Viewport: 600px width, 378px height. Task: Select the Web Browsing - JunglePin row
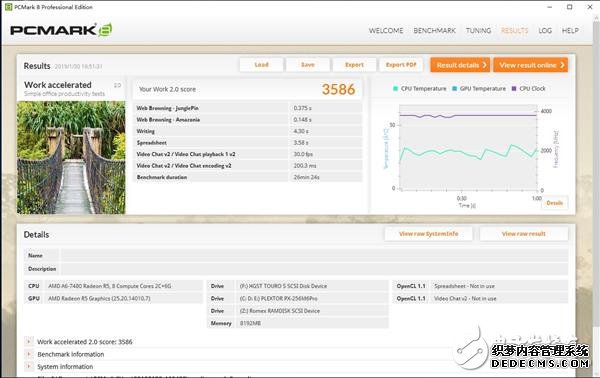point(248,108)
